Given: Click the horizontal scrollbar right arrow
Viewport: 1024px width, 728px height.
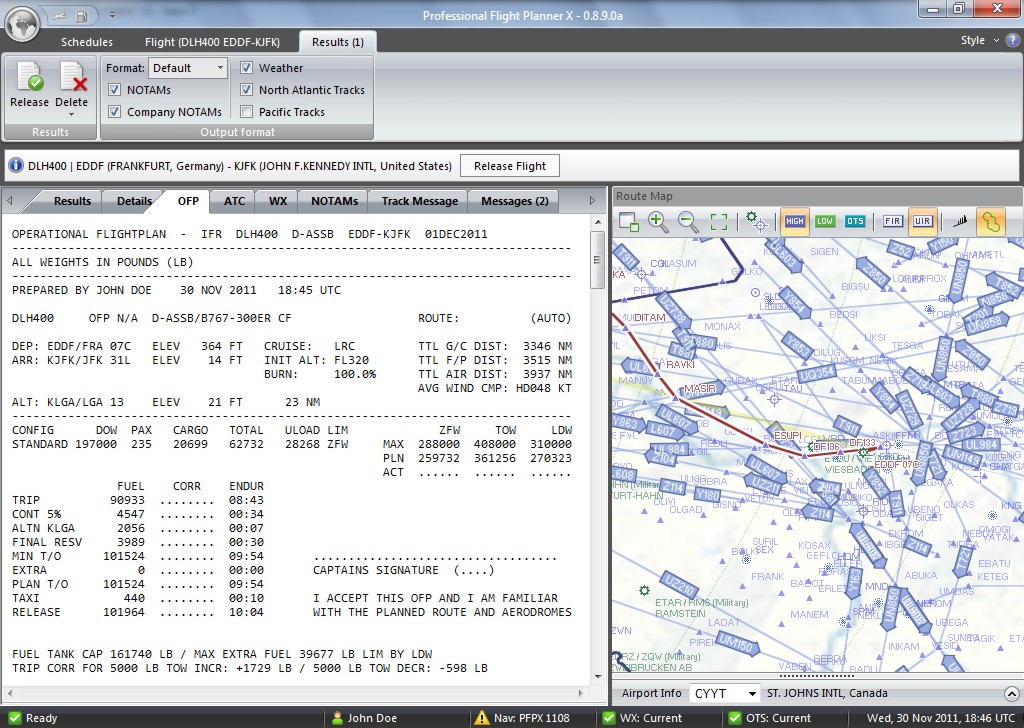Looking at the screenshot, I should pyautogui.click(x=581, y=693).
